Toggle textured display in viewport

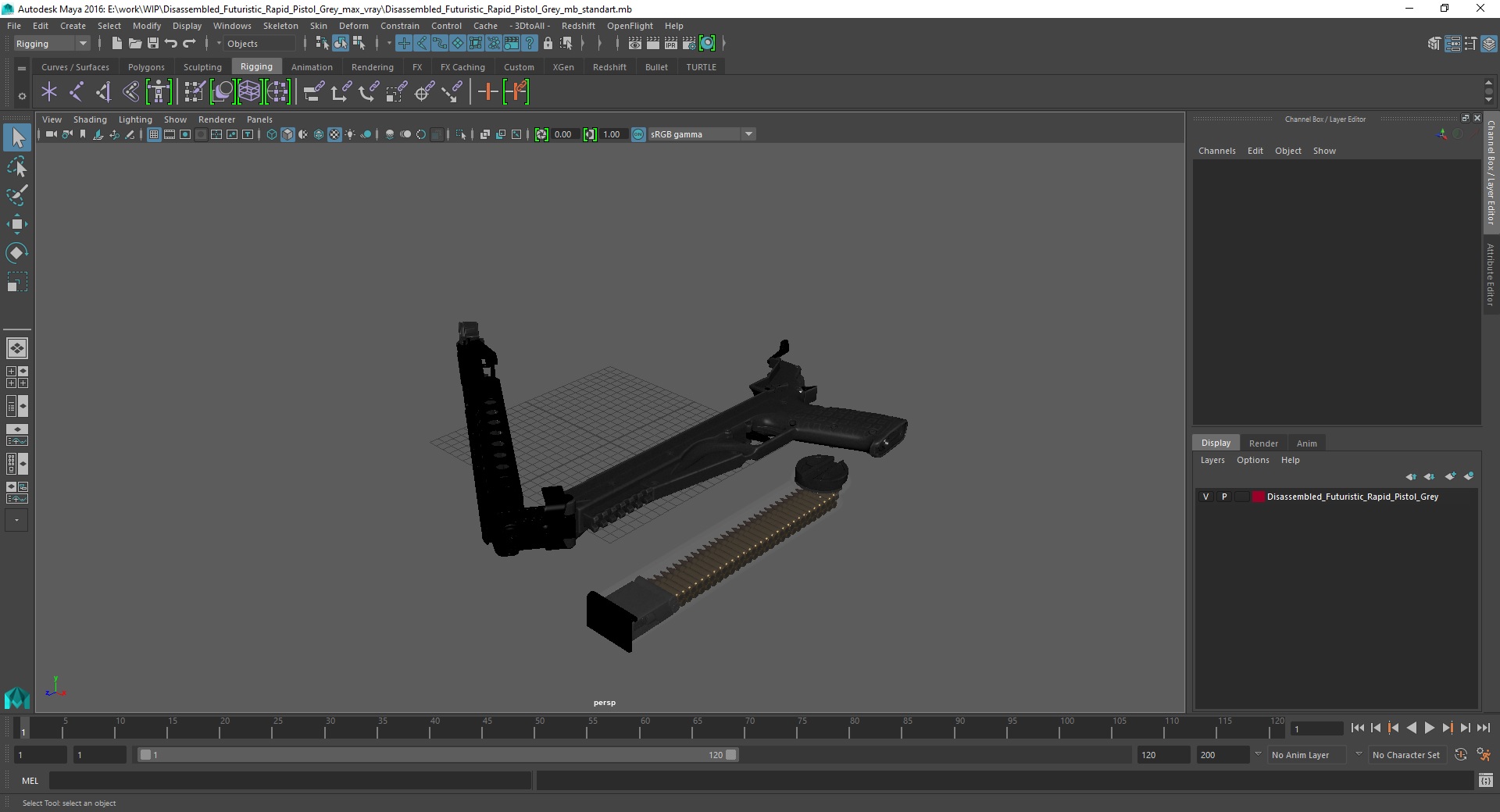[x=334, y=134]
